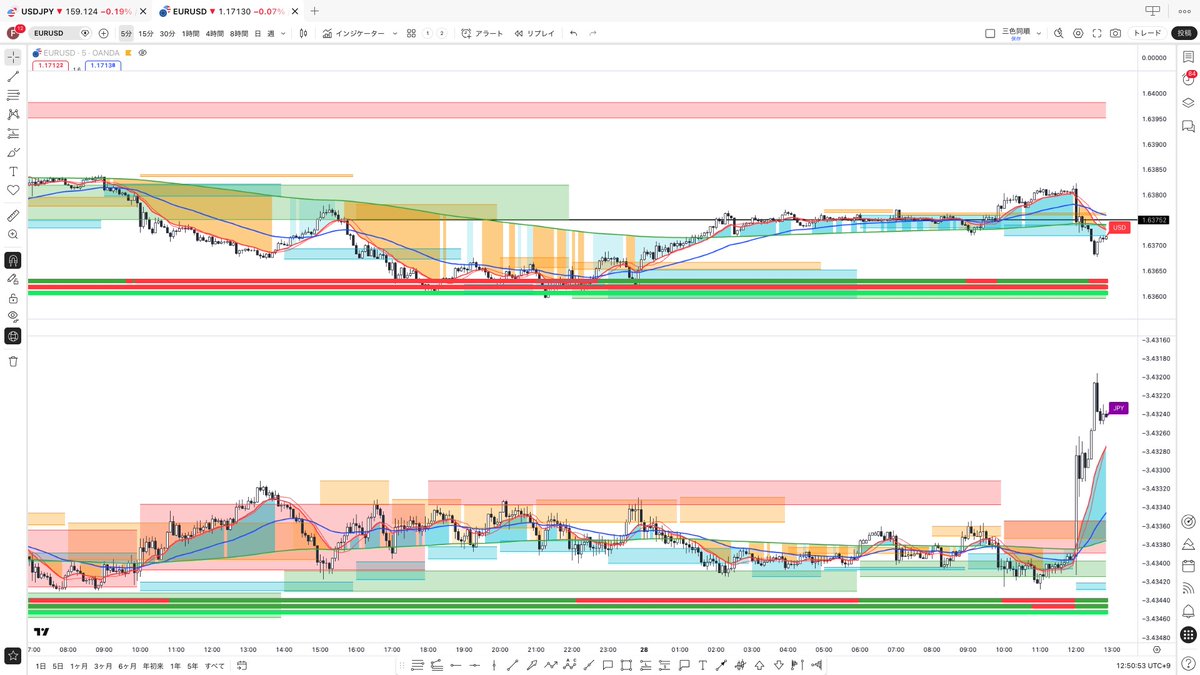This screenshot has width=1200, height=675.
Task: Open the calendar panel in right sidebar
Action: (x=1188, y=566)
